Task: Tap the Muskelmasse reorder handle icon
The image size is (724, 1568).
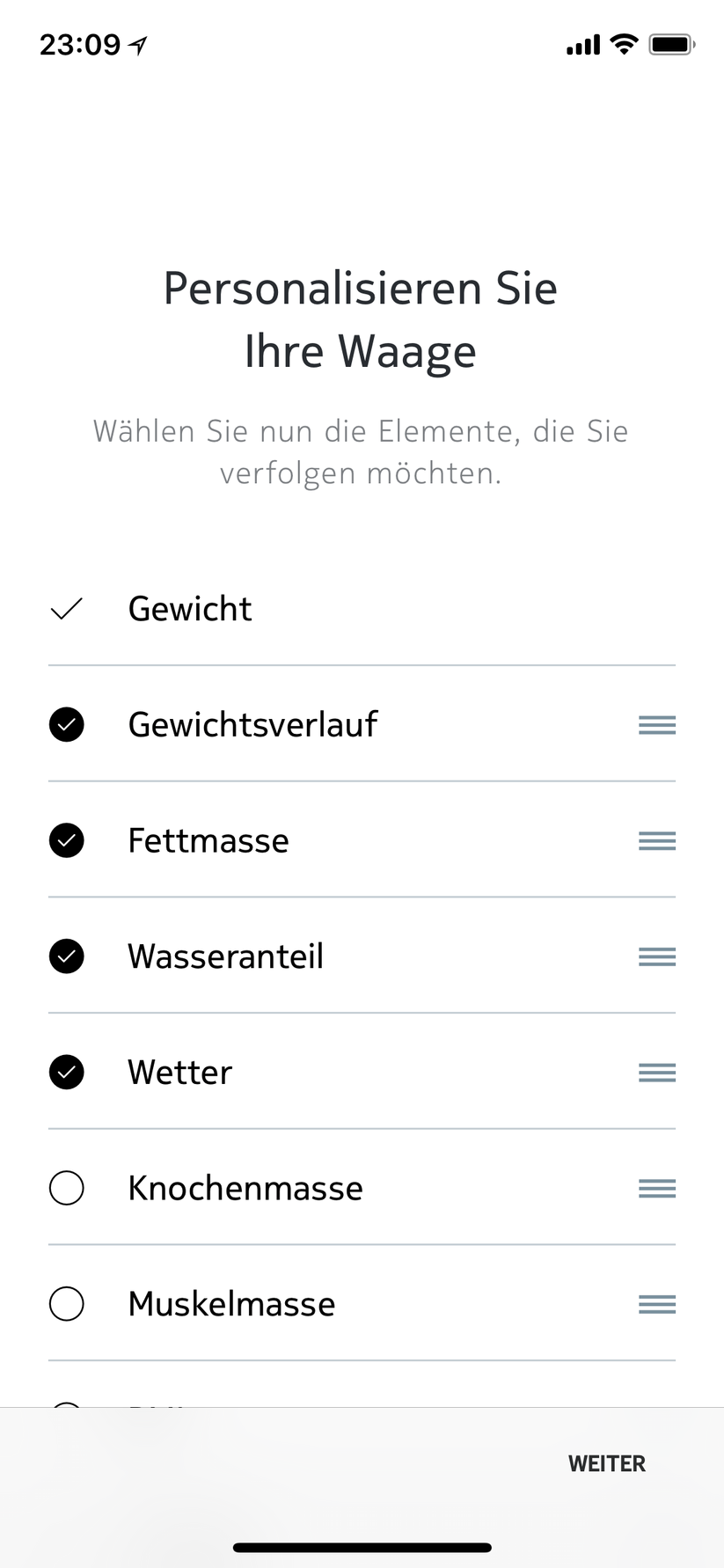Action: coord(657,1304)
